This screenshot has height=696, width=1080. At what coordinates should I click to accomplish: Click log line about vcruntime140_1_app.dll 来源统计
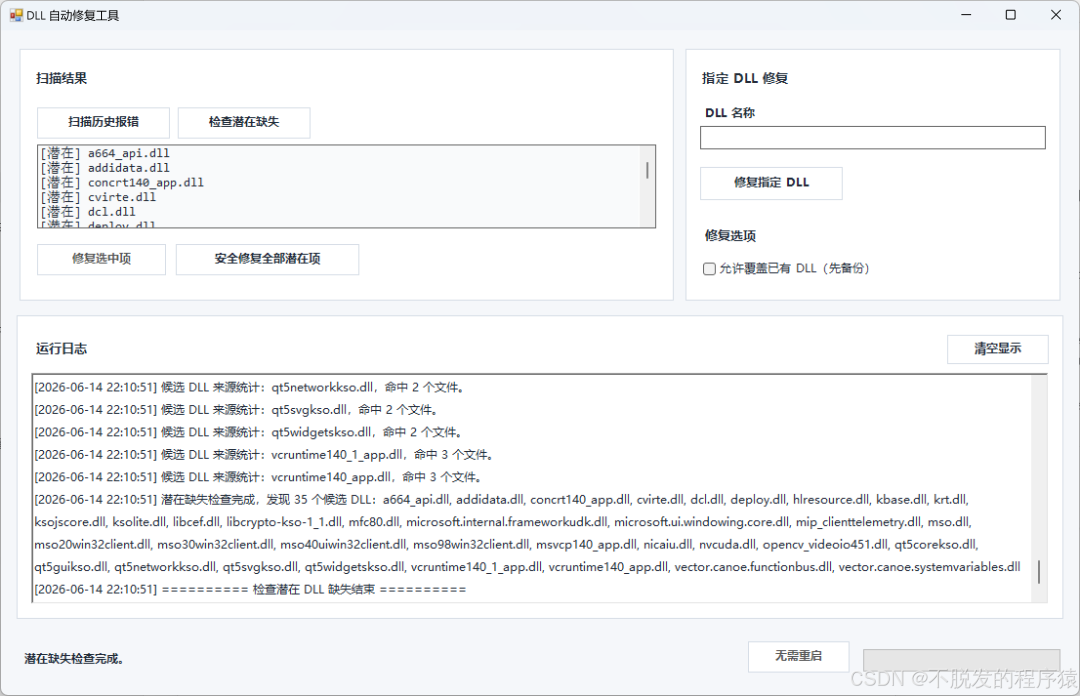coord(265,455)
